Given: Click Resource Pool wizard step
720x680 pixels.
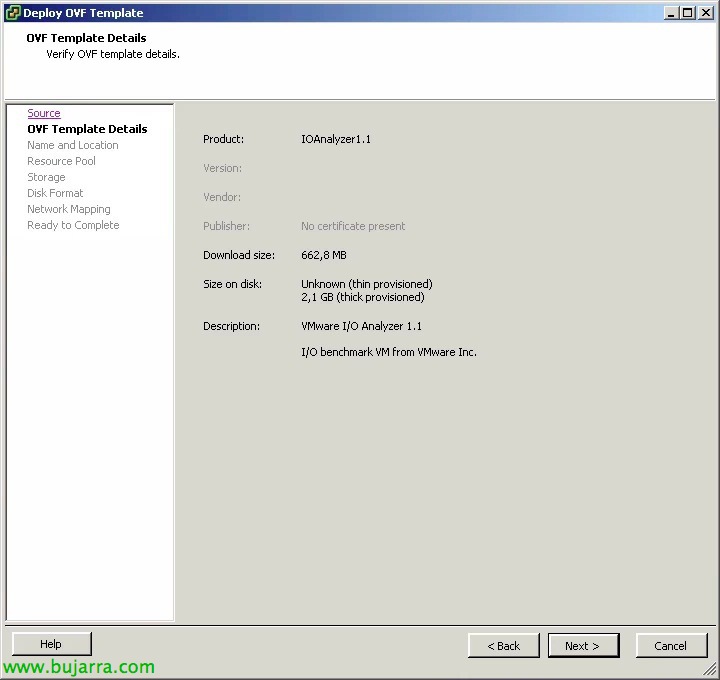Looking at the screenshot, I should click(x=61, y=161).
